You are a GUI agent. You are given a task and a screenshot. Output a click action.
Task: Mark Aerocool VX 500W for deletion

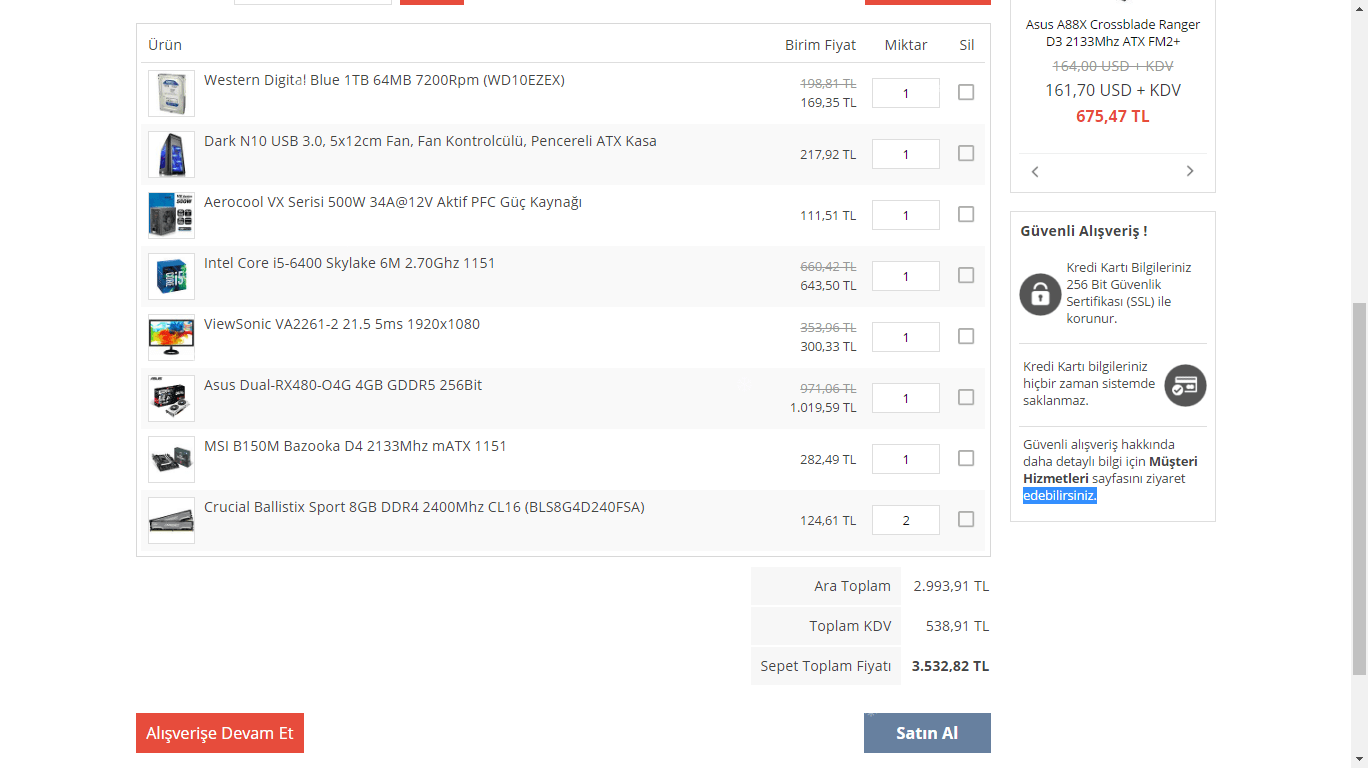click(x=966, y=214)
